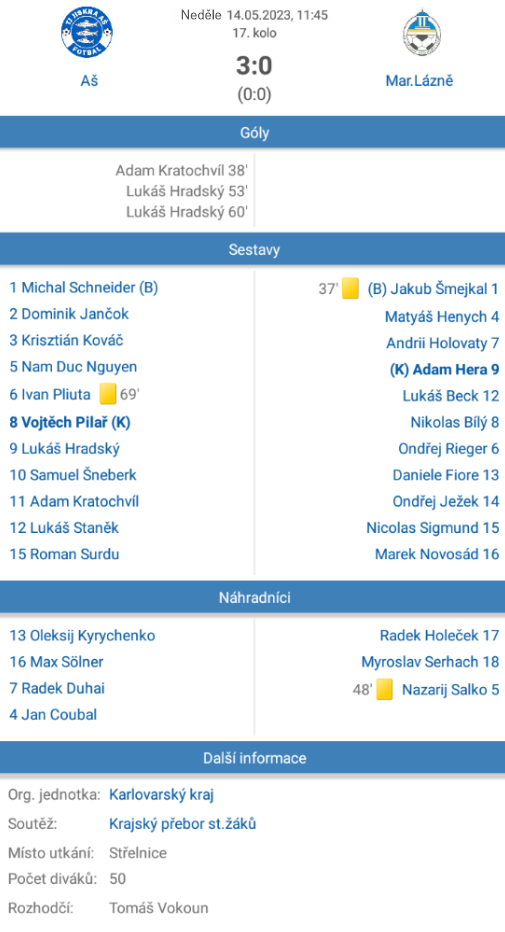
Task: Select the Sestavy section header
Action: (252, 250)
